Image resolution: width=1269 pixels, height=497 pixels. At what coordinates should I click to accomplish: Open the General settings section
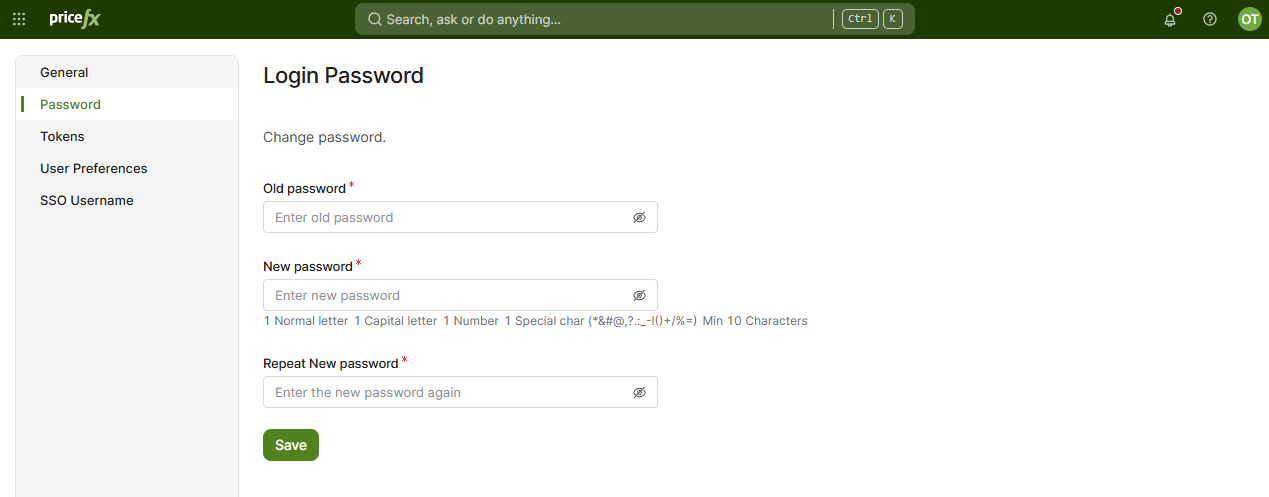coord(127,72)
